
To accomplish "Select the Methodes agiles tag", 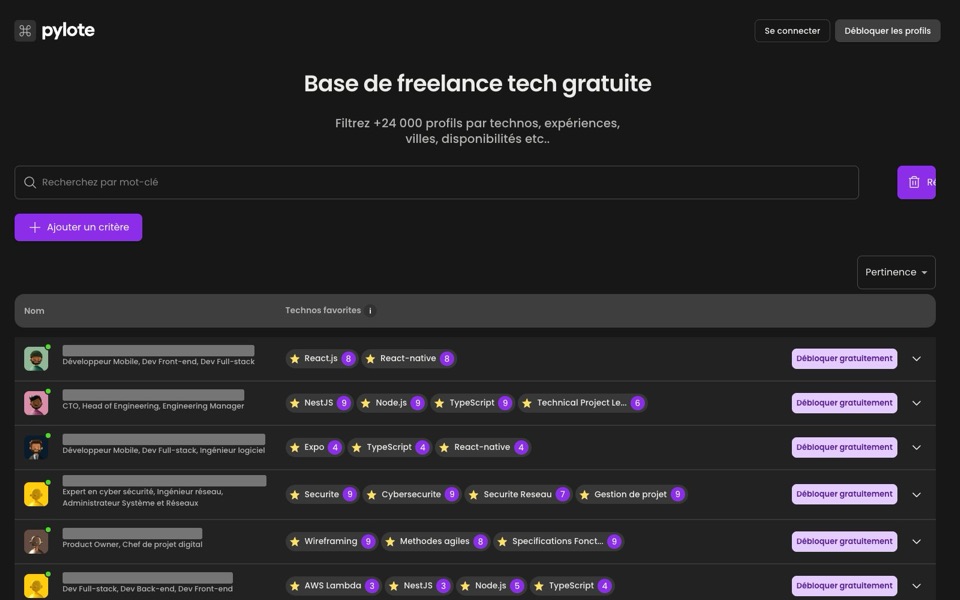I will click(x=435, y=541).
